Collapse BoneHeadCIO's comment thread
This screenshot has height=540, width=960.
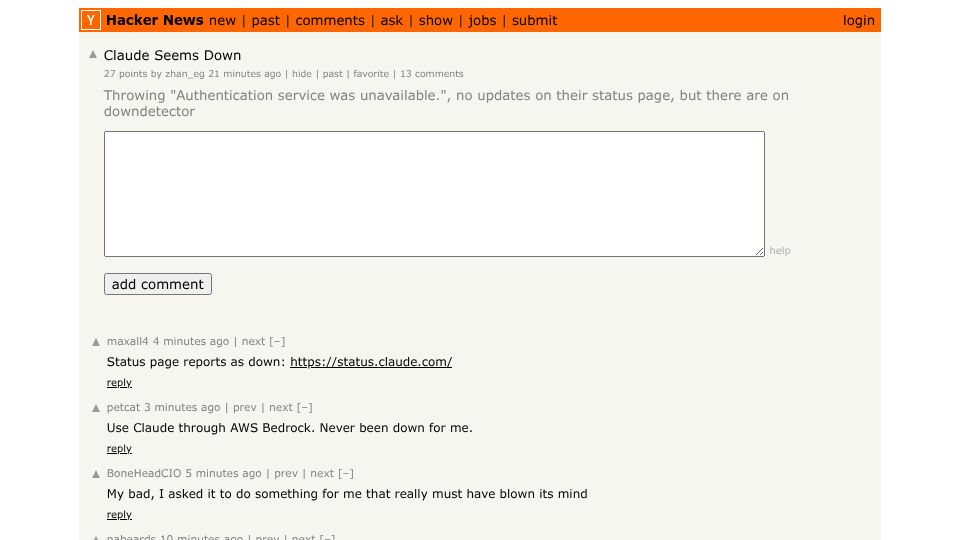click(x=346, y=474)
